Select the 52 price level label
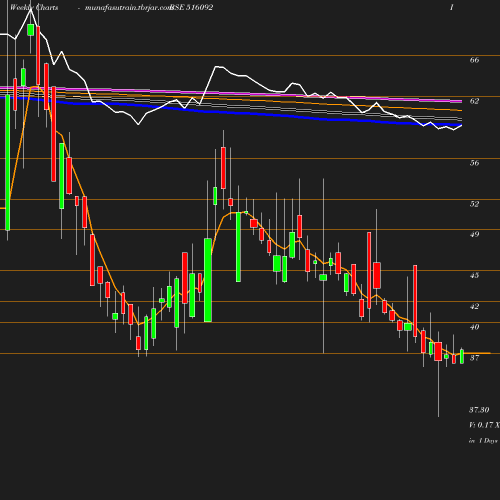 [x=474, y=204]
